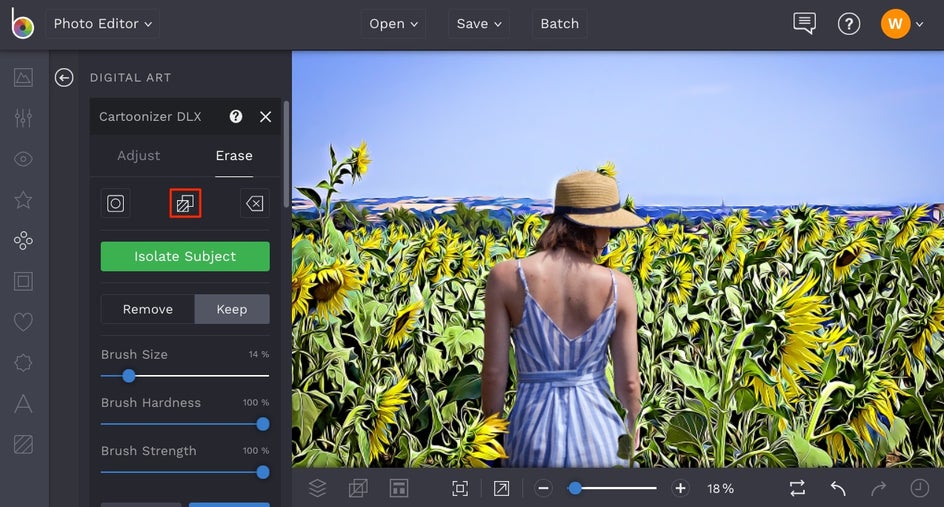This screenshot has height=507, width=944.
Task: Click the orange W account avatar
Action: click(895, 23)
